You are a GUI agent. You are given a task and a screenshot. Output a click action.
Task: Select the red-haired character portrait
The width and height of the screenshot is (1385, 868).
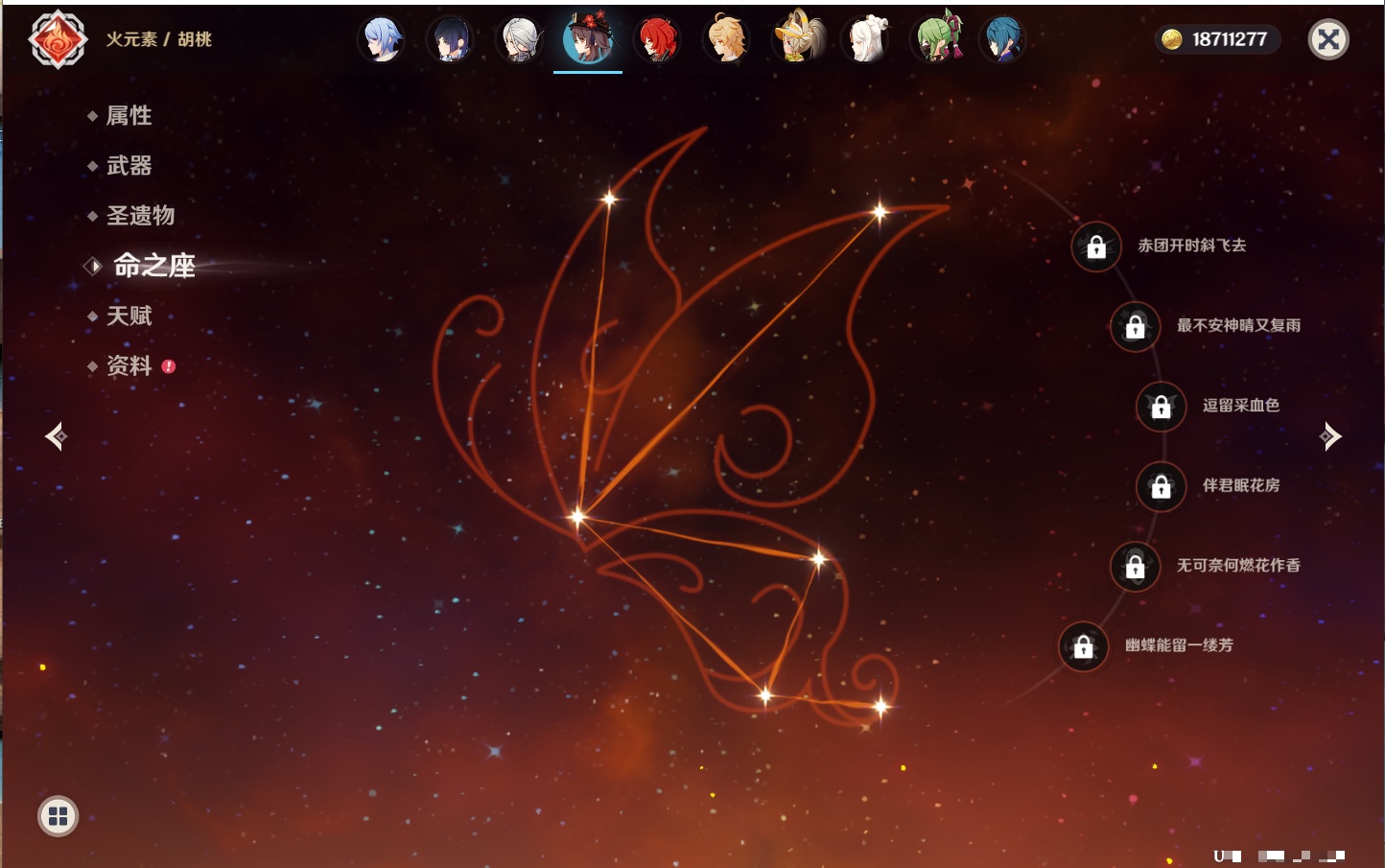pyautogui.click(x=658, y=39)
